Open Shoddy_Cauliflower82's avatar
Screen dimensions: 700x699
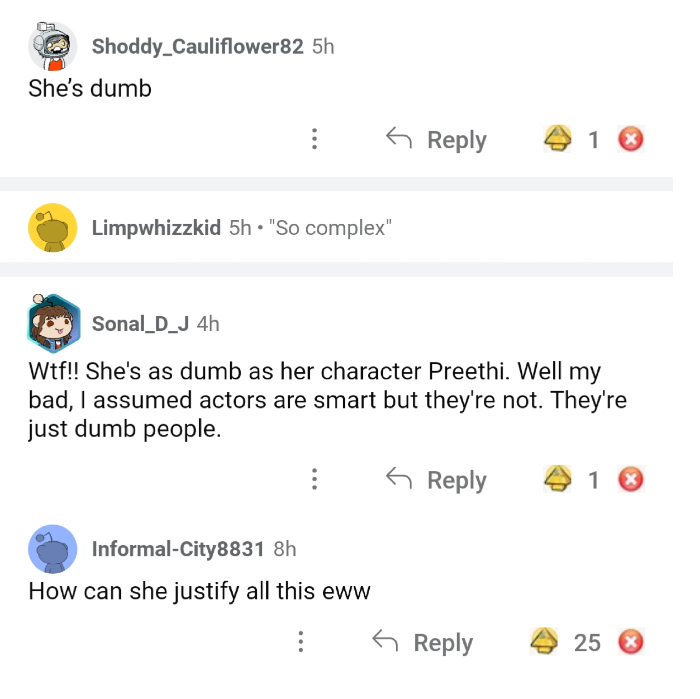click(x=52, y=46)
